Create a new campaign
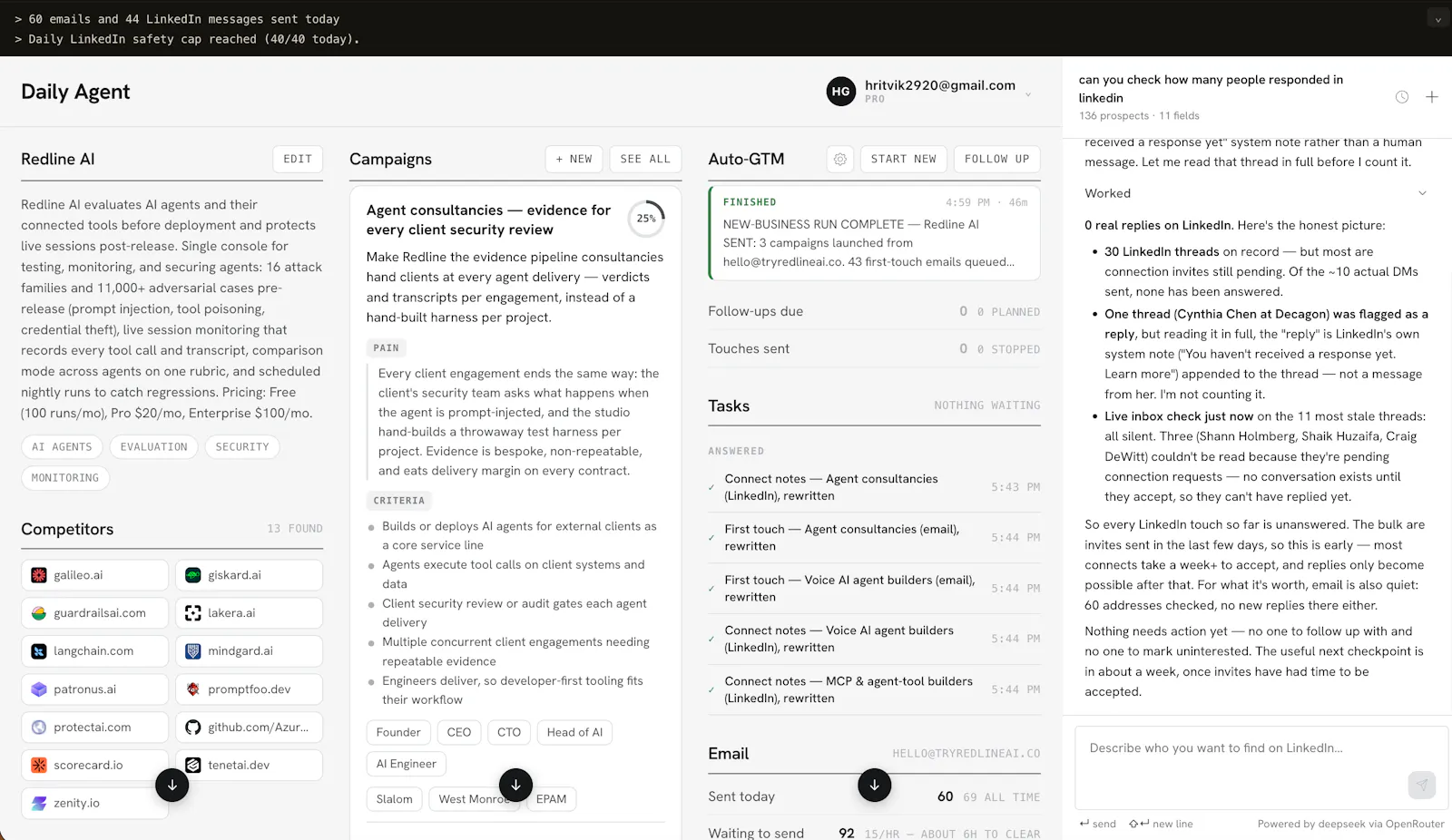1452x840 pixels. click(574, 159)
